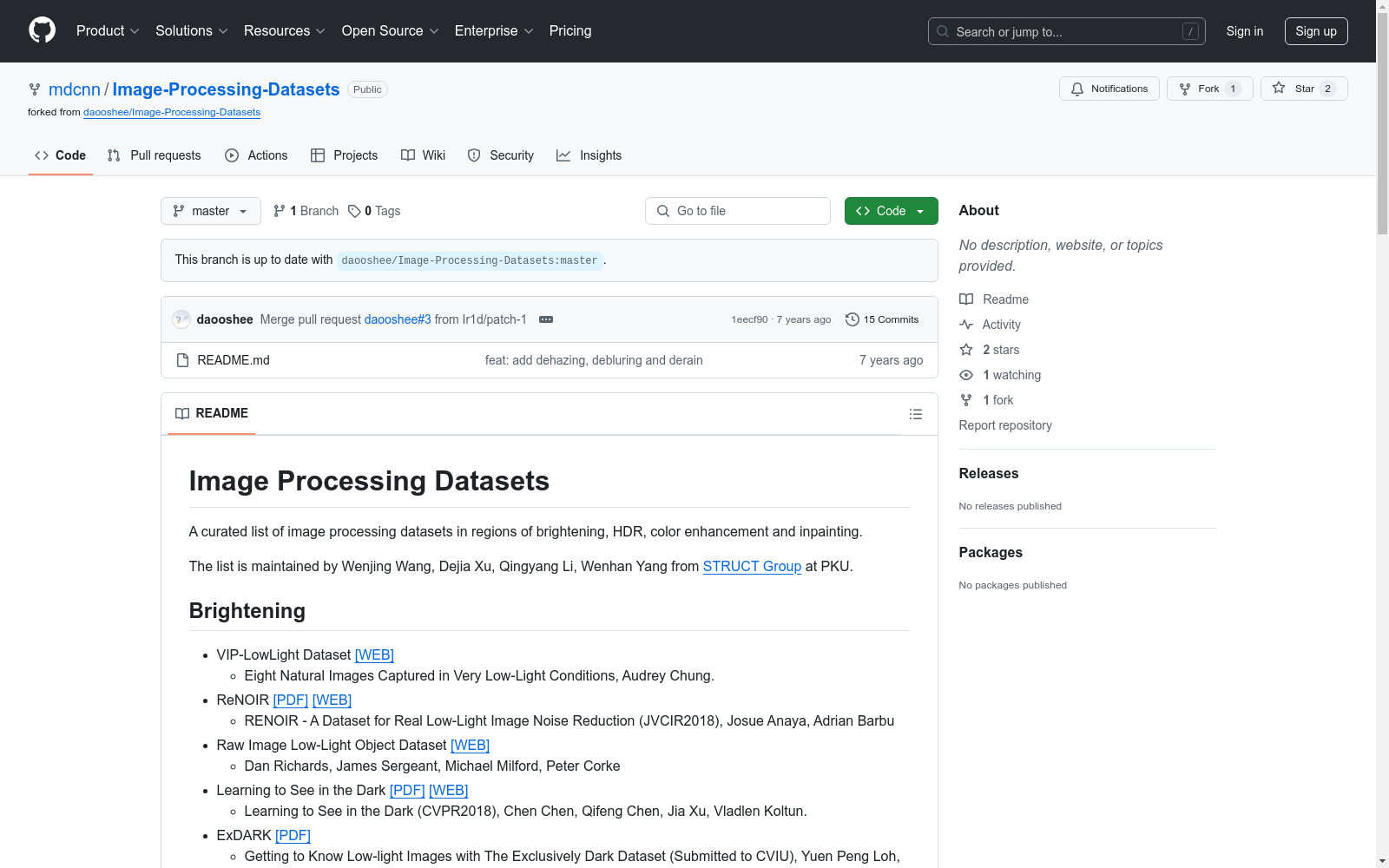
Task: Open the README.md file
Action: tap(234, 360)
